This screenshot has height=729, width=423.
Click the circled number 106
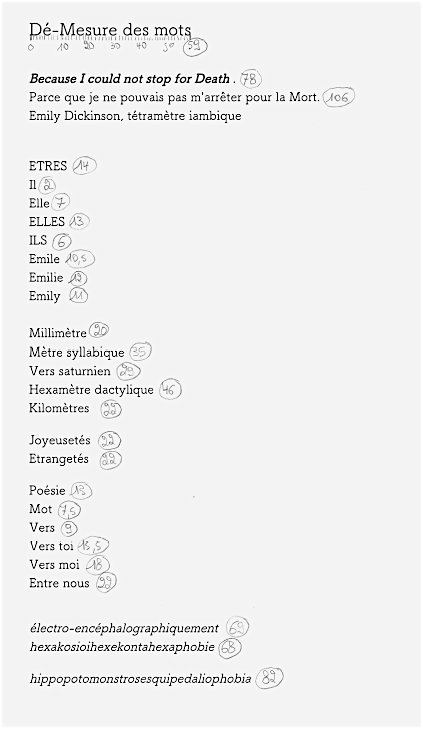pos(339,98)
